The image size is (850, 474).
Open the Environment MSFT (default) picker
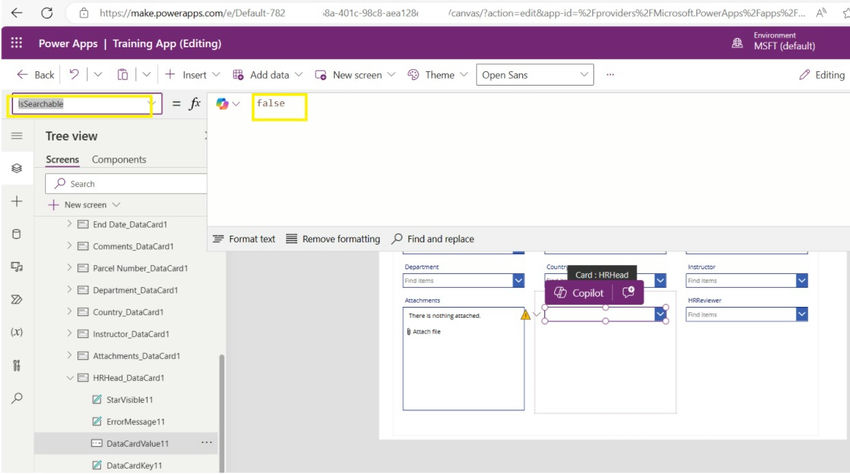coord(774,41)
